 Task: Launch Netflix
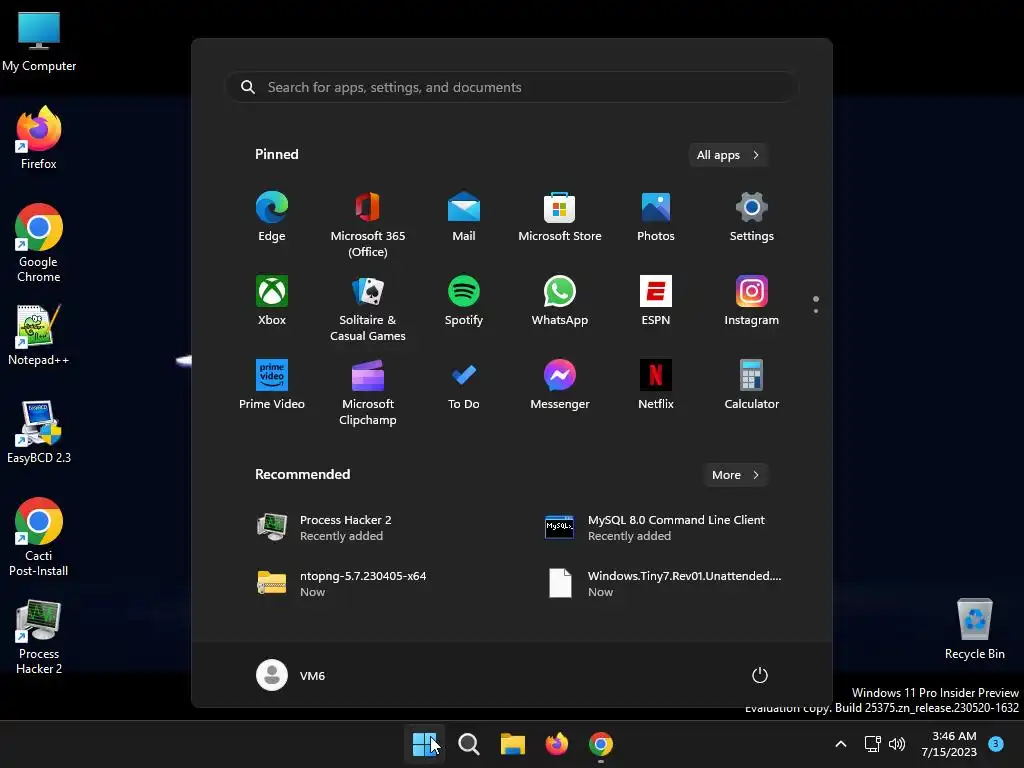pyautogui.click(x=656, y=385)
